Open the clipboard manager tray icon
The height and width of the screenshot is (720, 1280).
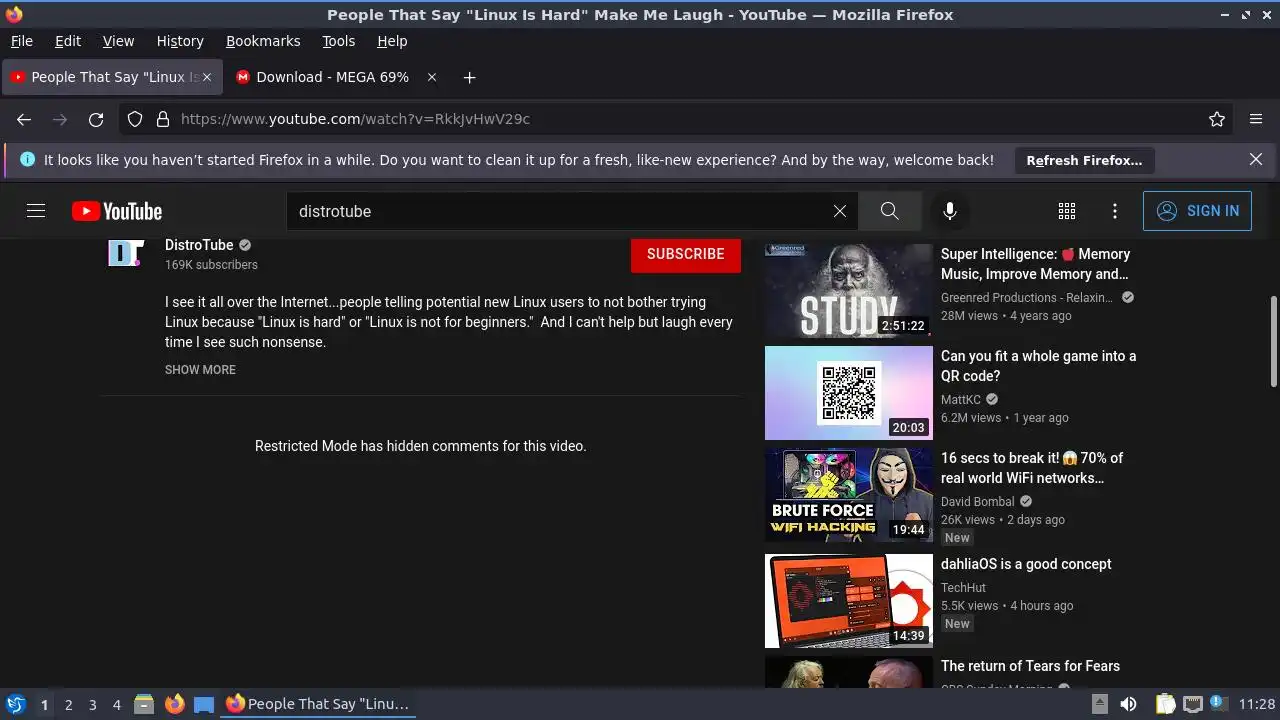point(1166,704)
